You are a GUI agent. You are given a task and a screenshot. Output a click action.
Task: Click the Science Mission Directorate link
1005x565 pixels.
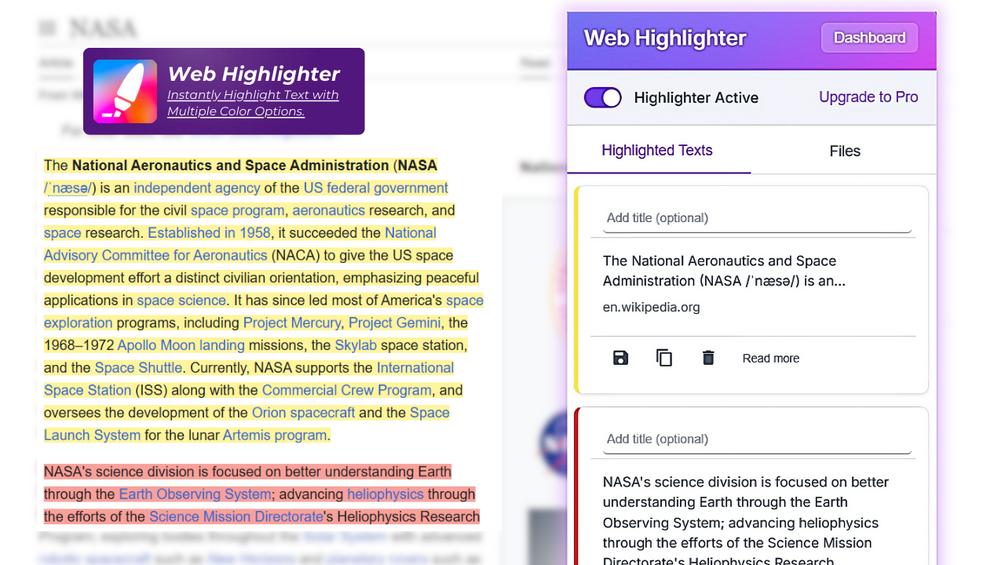tap(236, 517)
